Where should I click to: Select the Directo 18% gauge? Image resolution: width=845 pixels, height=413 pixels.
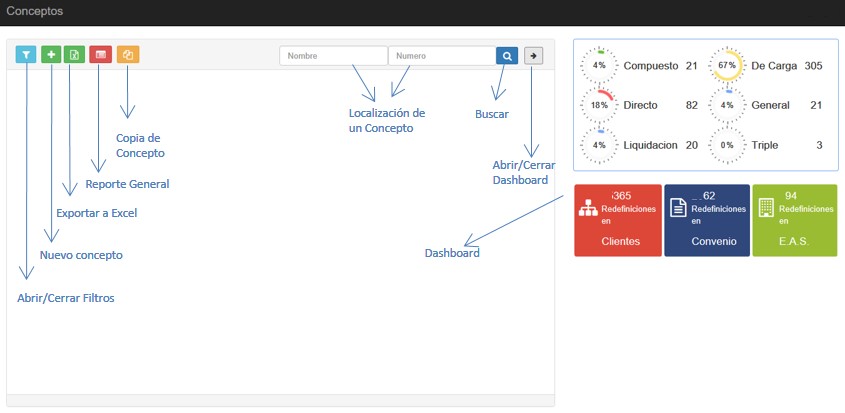pos(600,105)
